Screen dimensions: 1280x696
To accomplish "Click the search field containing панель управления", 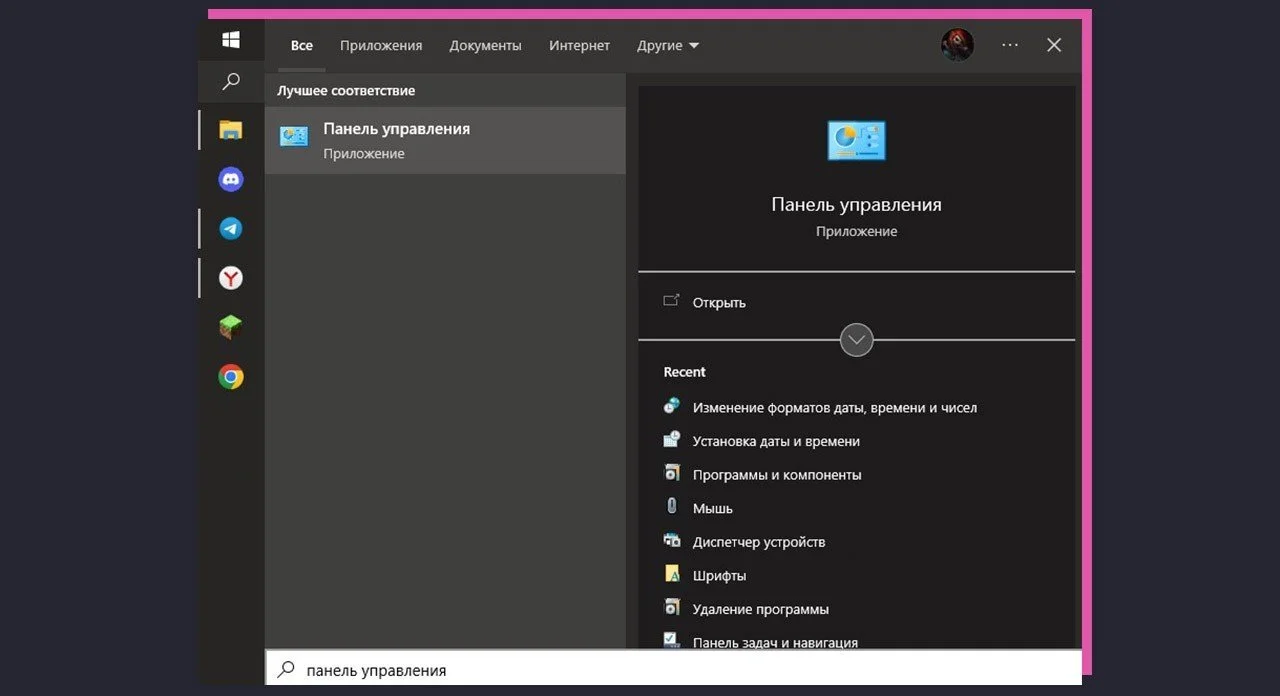I will (x=673, y=669).
